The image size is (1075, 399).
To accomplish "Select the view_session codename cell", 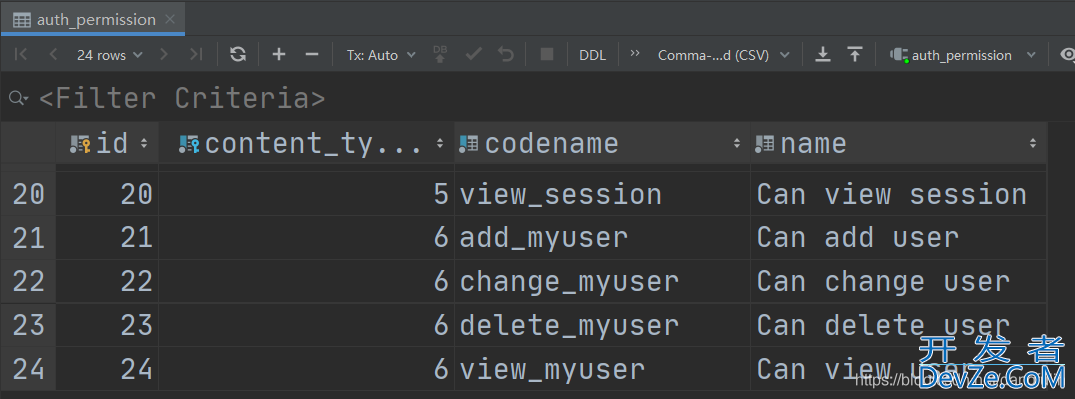I will [x=602, y=194].
